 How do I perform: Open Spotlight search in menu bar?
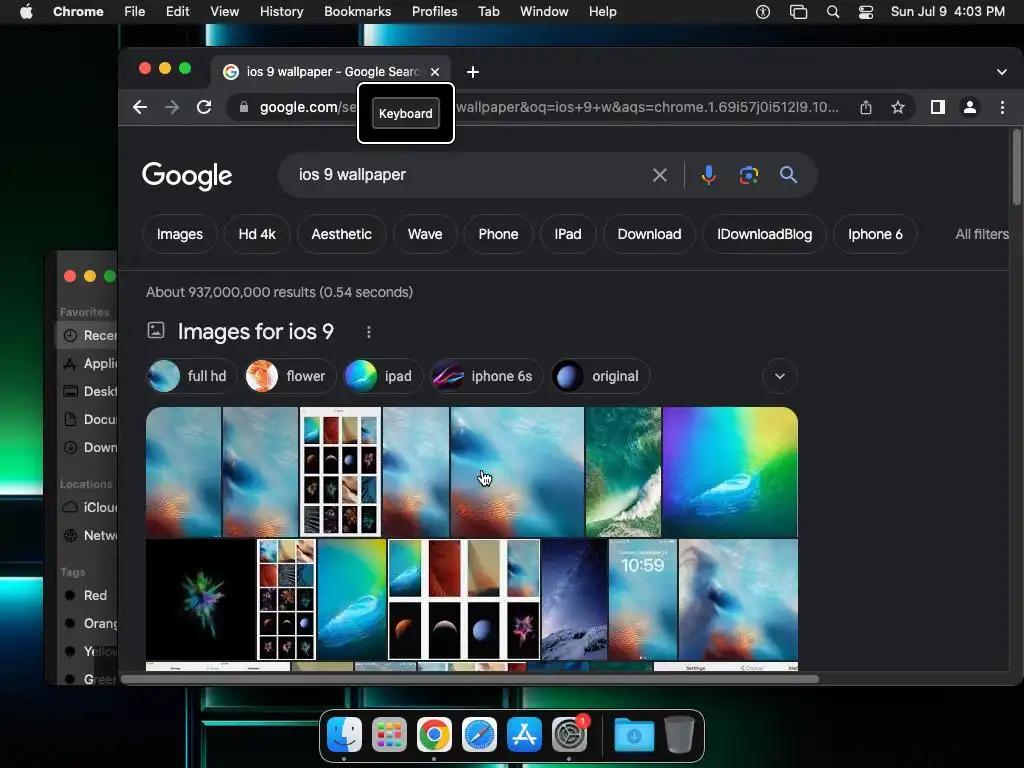pos(833,12)
